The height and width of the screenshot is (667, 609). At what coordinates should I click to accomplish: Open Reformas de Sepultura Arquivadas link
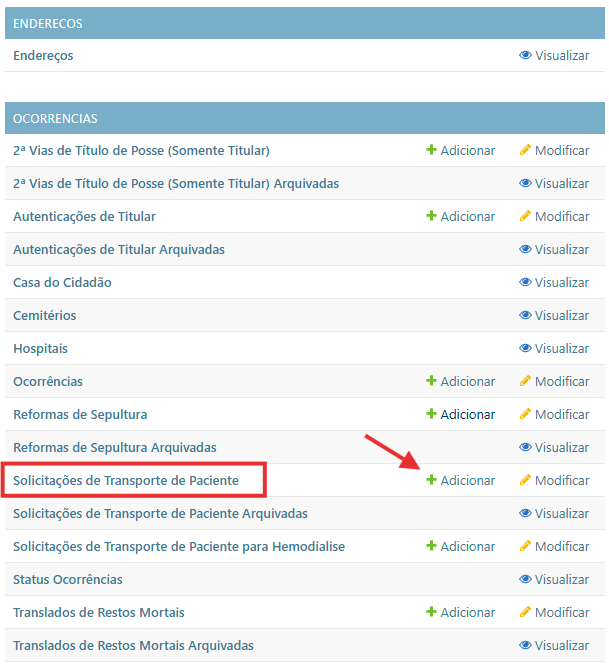point(114,447)
